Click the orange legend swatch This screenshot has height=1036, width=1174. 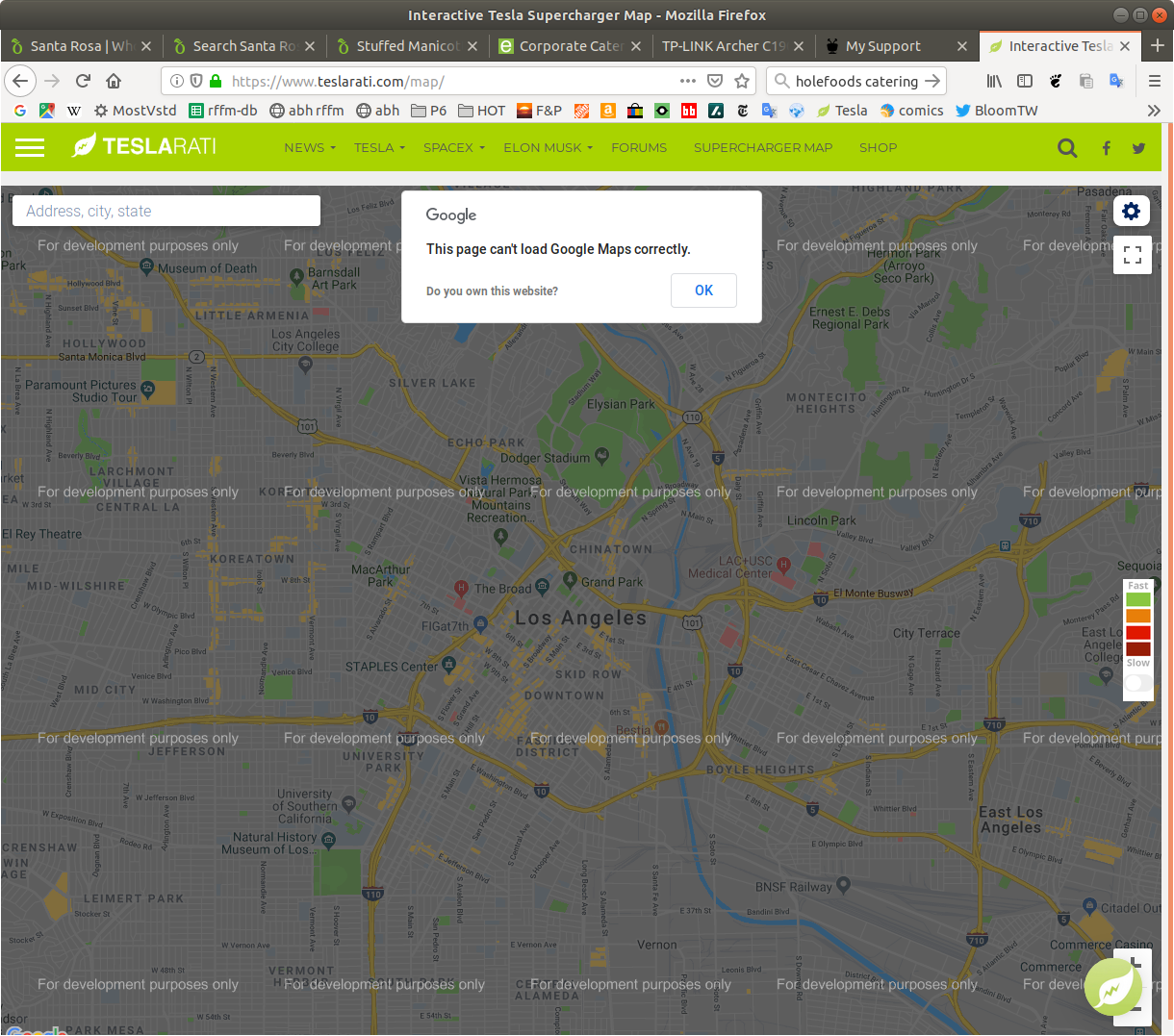[1138, 616]
